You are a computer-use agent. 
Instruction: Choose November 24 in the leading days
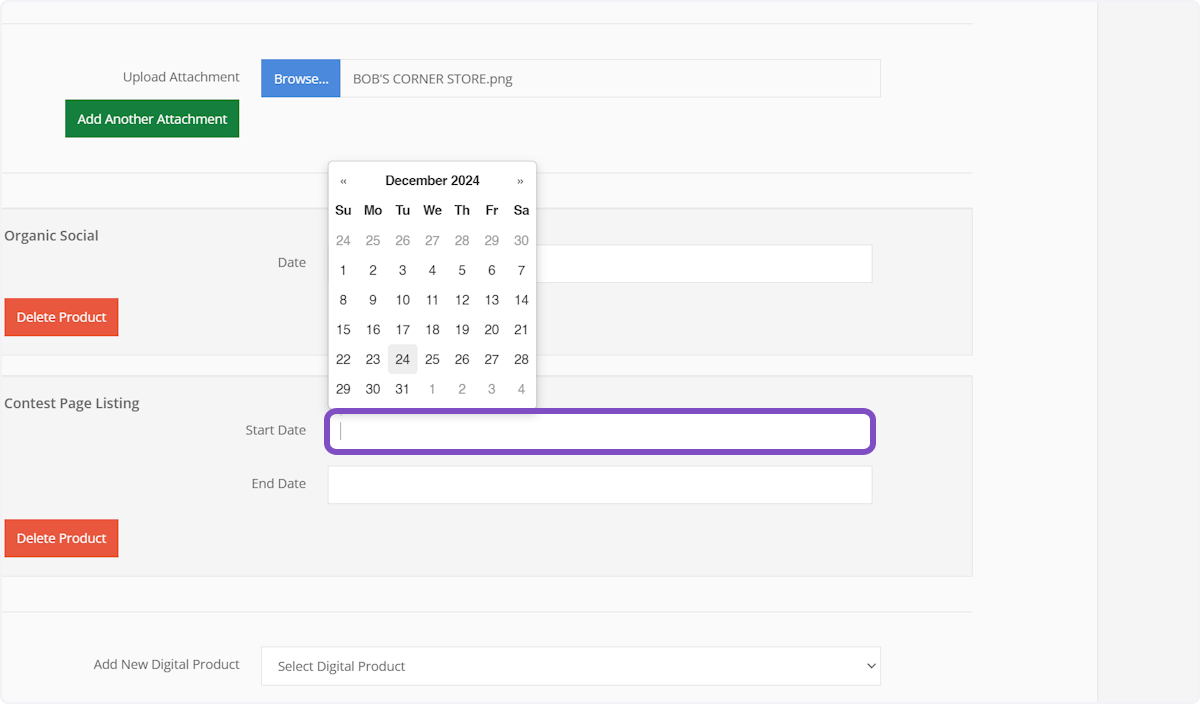[x=343, y=240]
